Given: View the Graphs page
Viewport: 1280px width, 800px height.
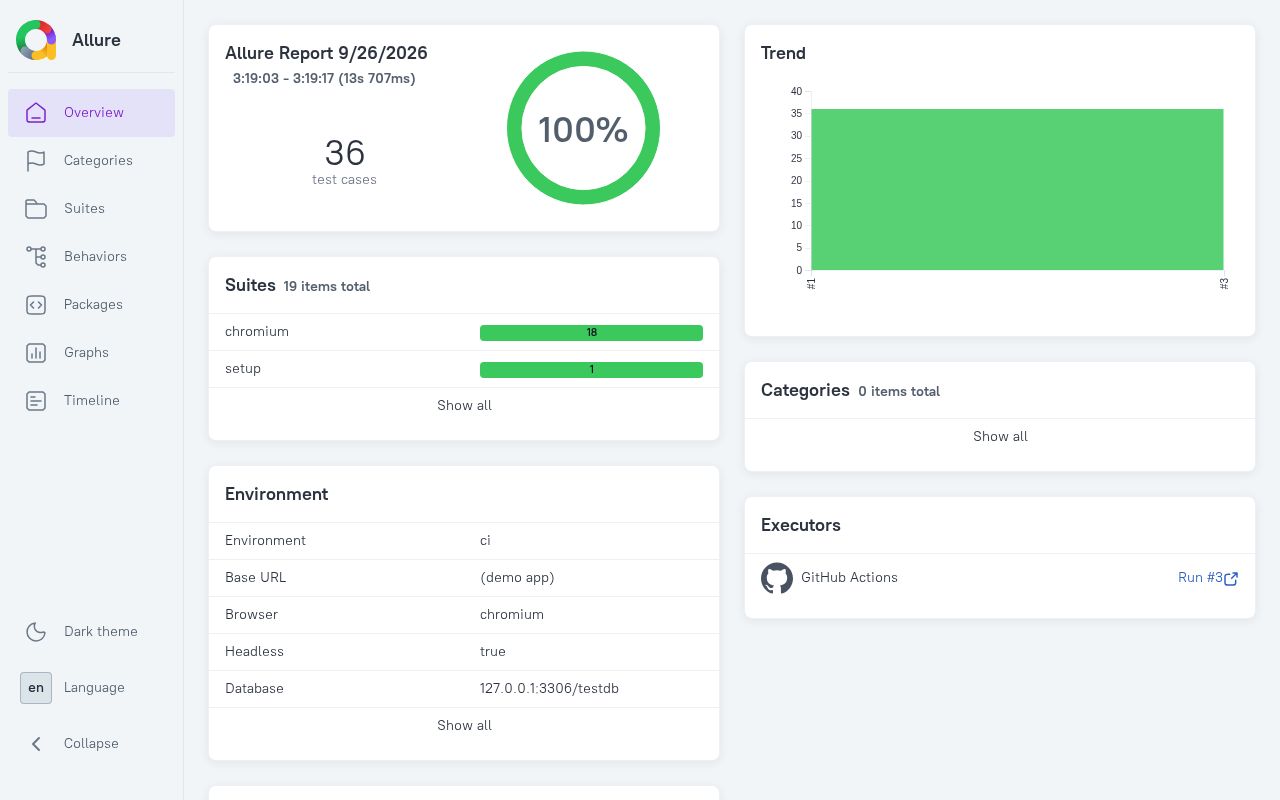Looking at the screenshot, I should [x=92, y=353].
